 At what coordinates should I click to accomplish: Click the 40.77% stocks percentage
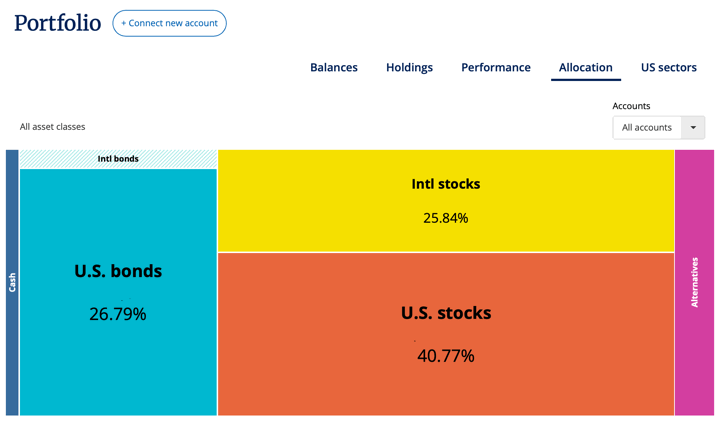pyautogui.click(x=446, y=356)
